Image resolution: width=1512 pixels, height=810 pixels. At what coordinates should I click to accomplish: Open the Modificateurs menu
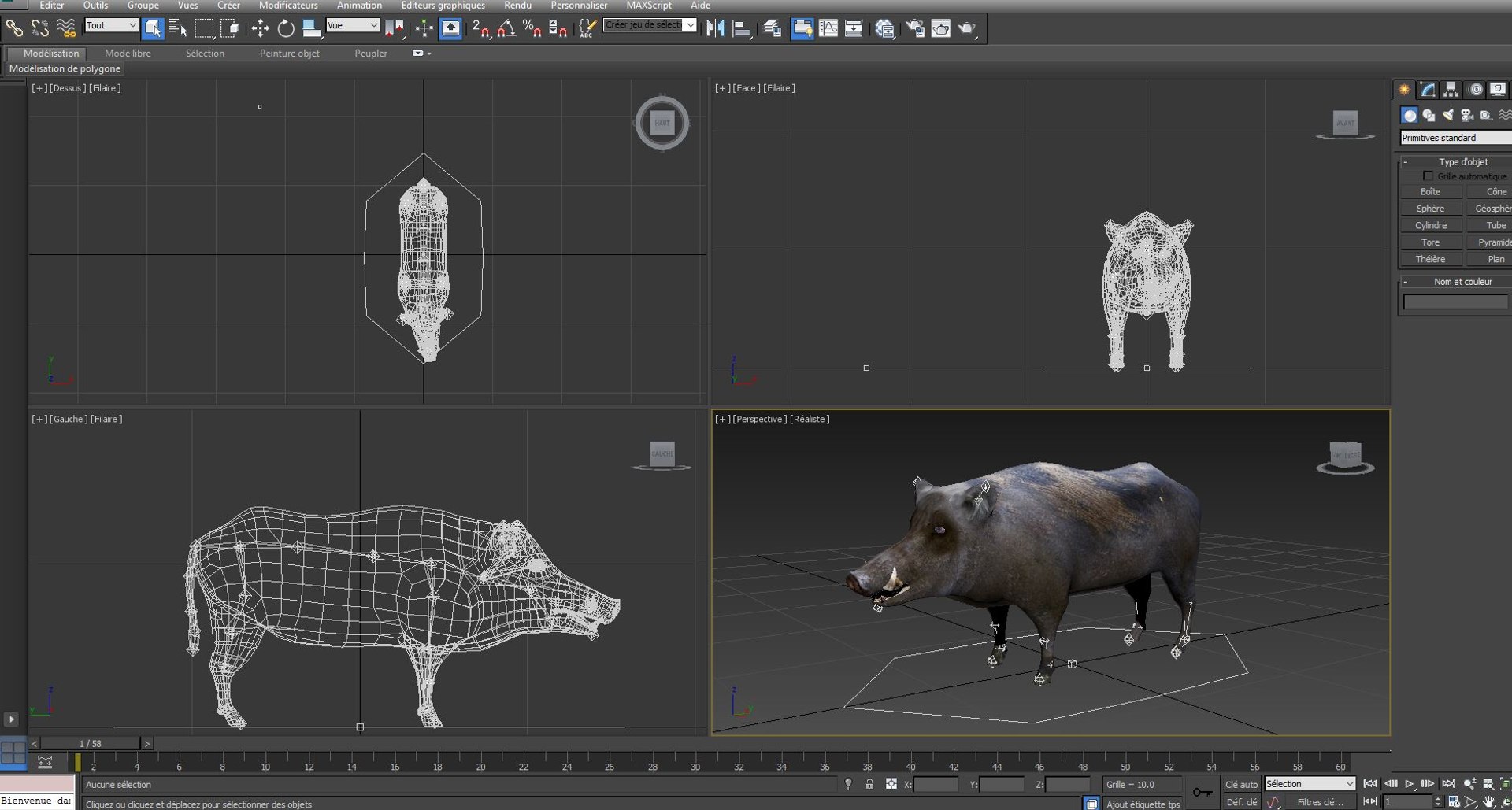[x=288, y=6]
